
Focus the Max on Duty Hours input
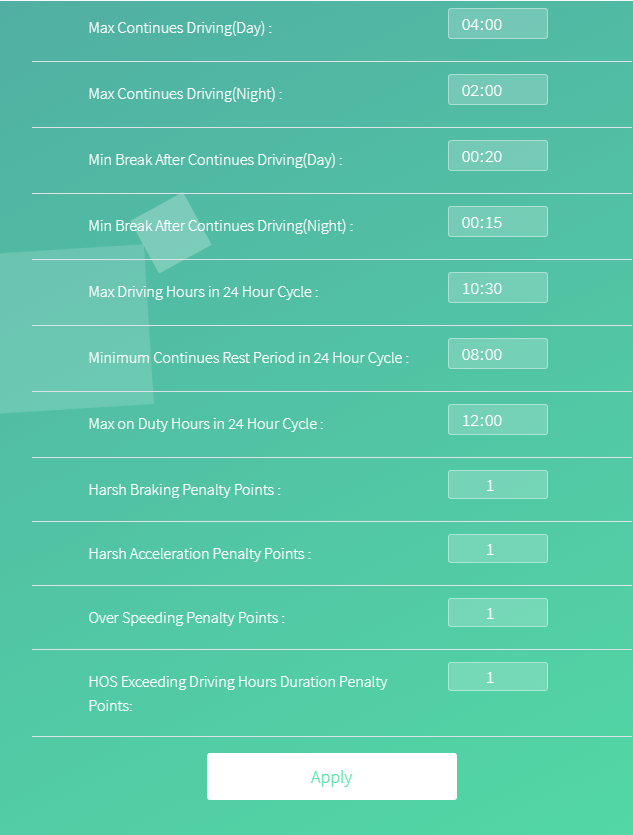497,420
